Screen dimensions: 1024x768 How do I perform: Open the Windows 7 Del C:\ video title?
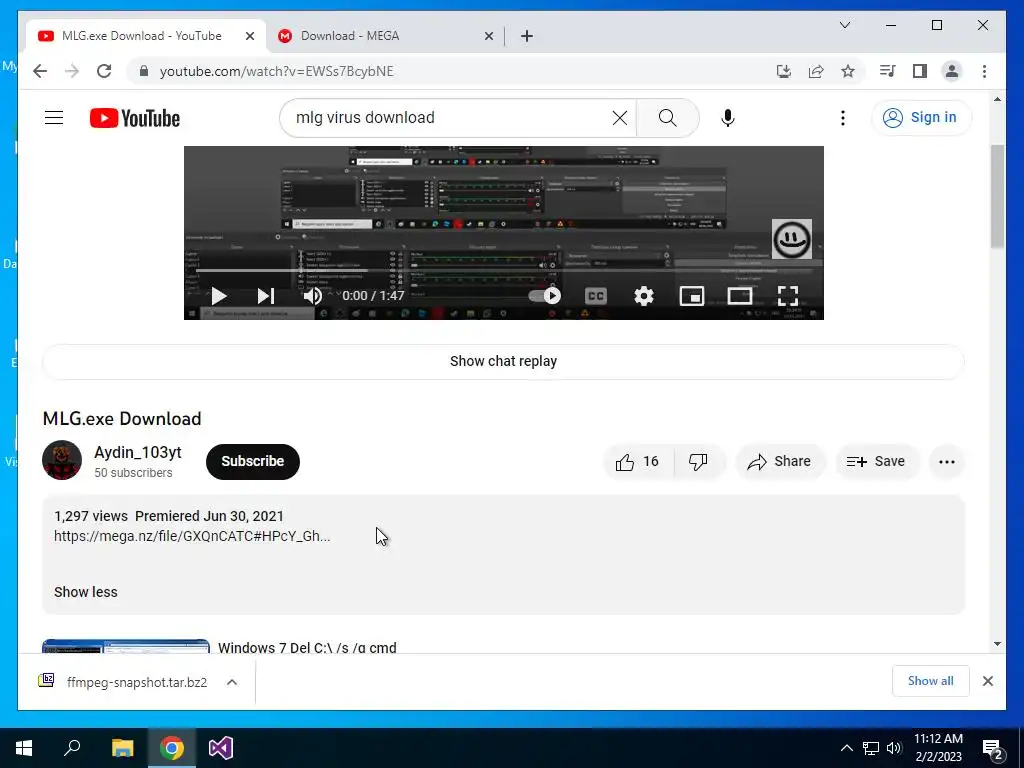[307, 647]
